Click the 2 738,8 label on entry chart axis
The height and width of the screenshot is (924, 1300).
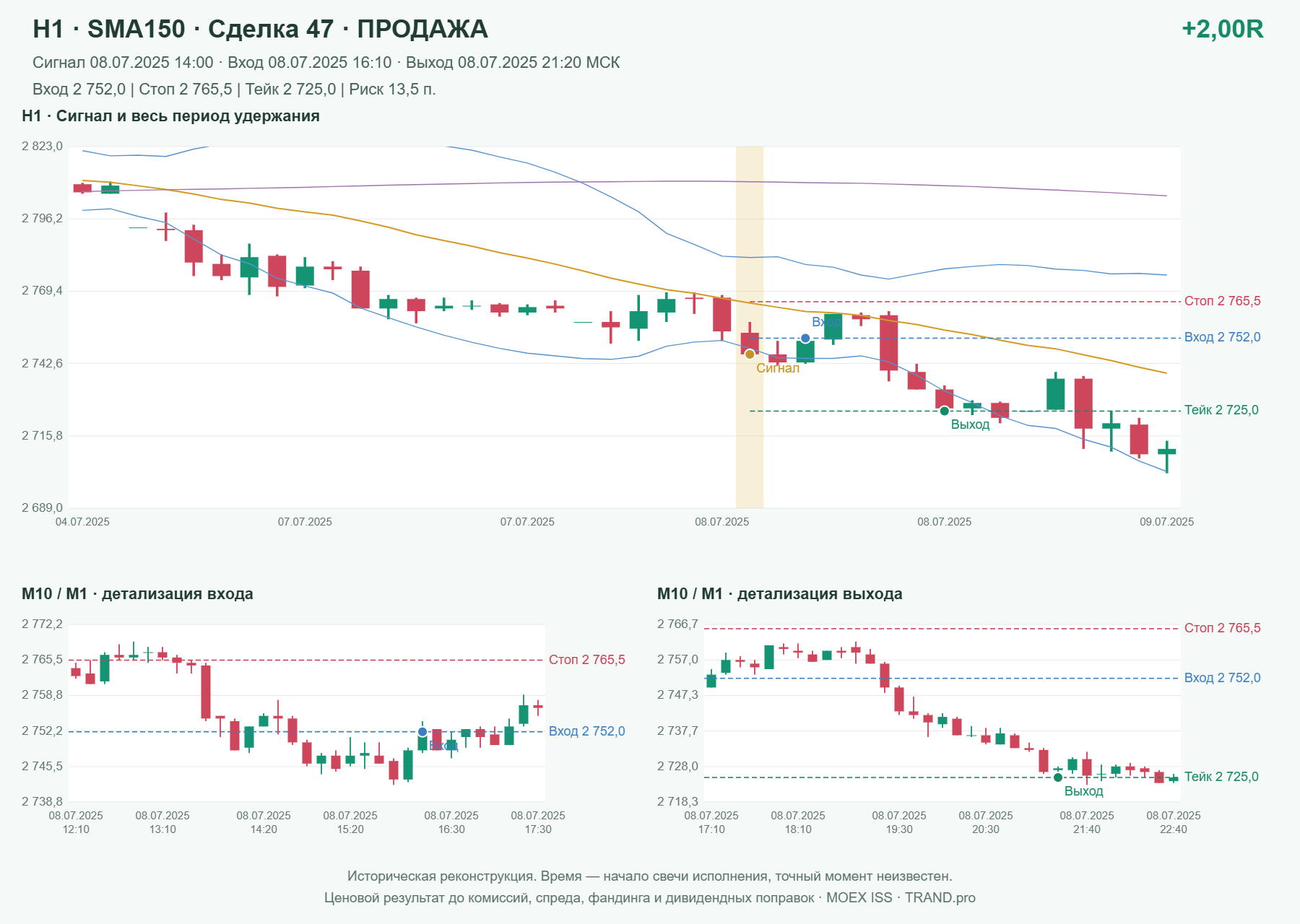(x=42, y=802)
